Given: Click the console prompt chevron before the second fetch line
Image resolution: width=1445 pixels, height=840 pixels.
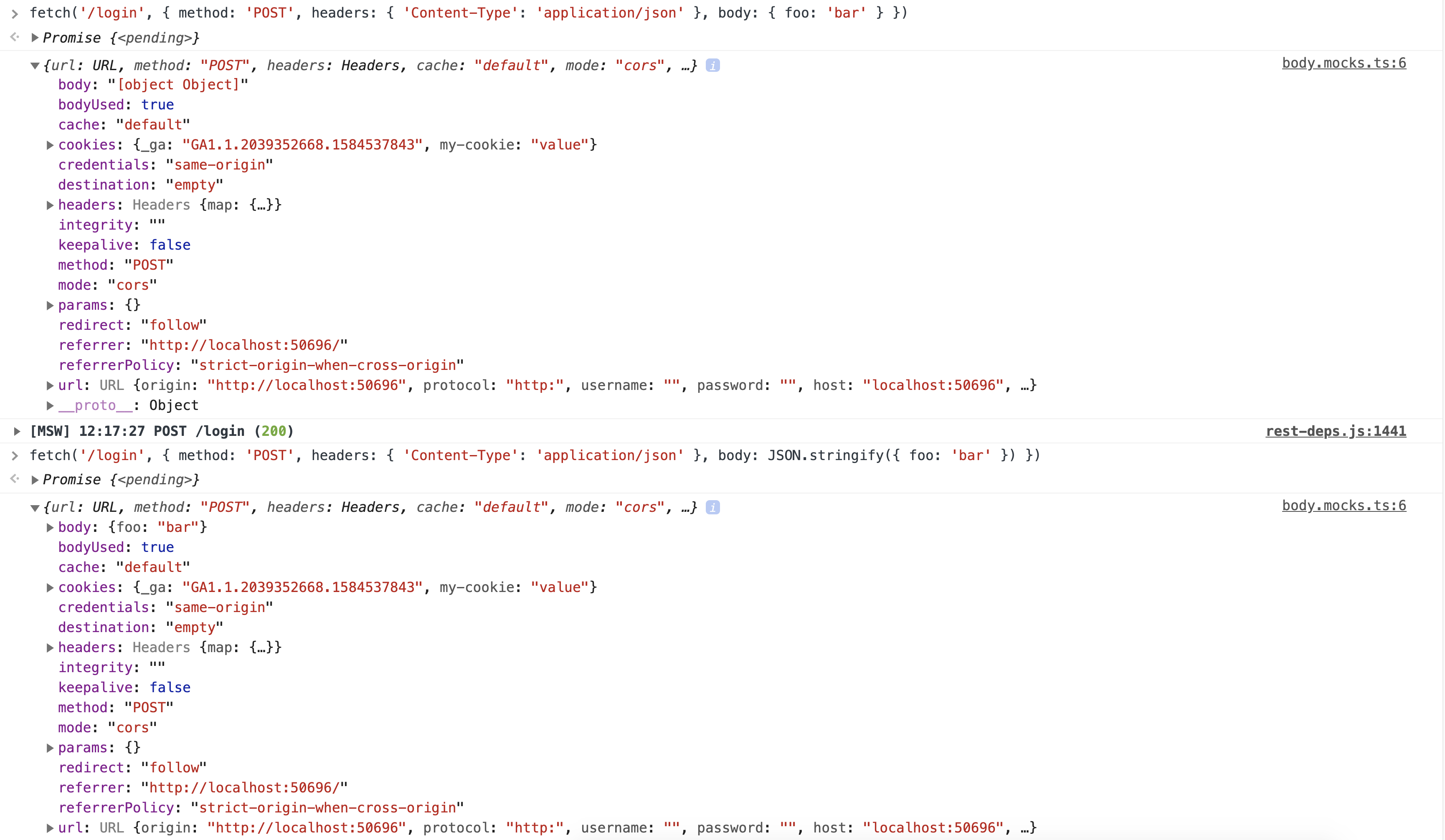Looking at the screenshot, I should 14,455.
